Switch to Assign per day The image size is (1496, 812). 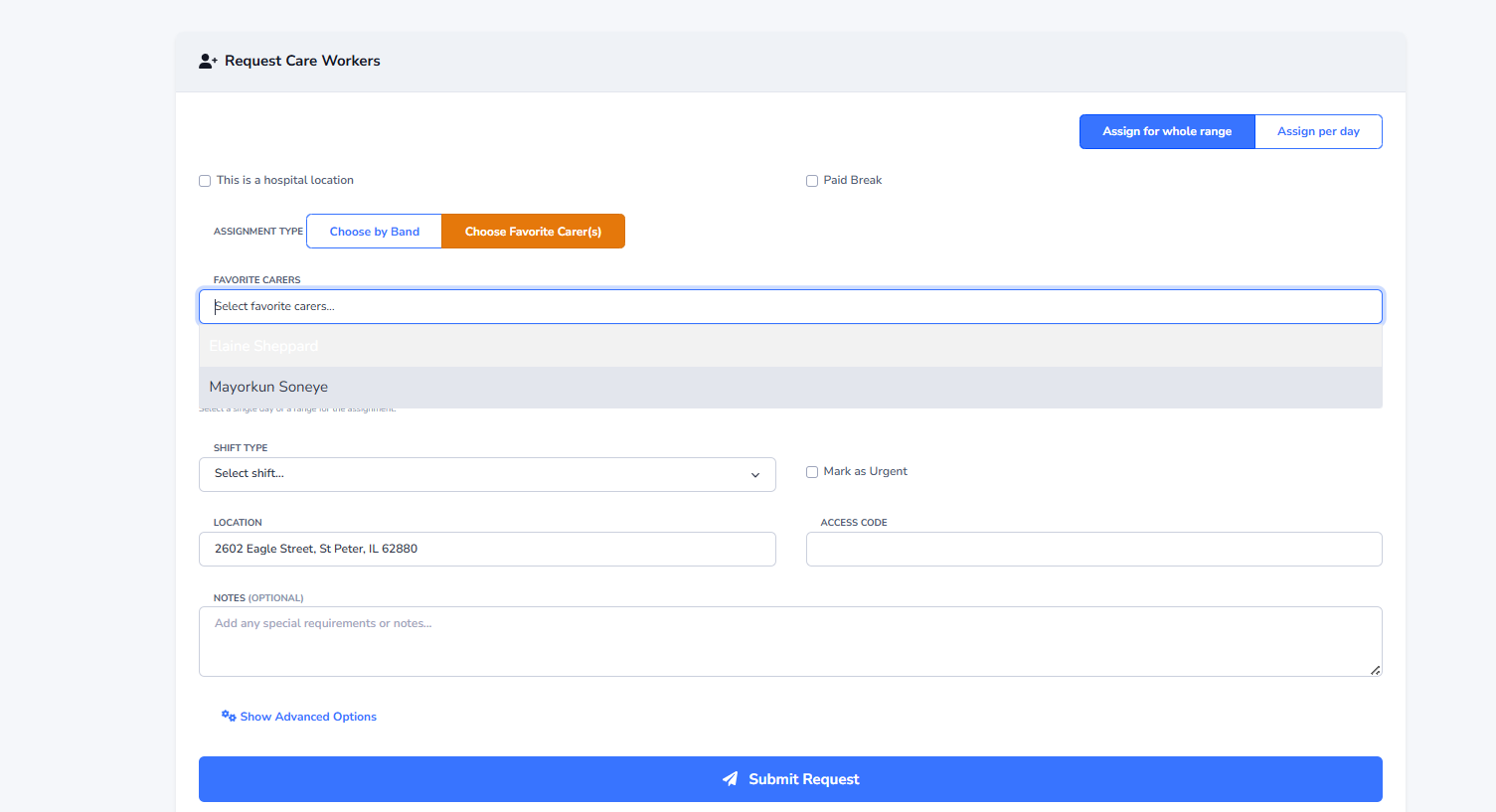[1318, 131]
